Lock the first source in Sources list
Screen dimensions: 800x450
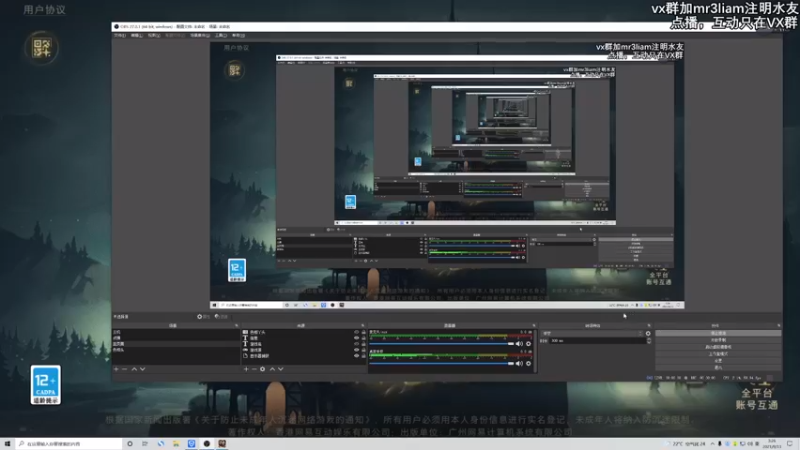click(x=364, y=332)
